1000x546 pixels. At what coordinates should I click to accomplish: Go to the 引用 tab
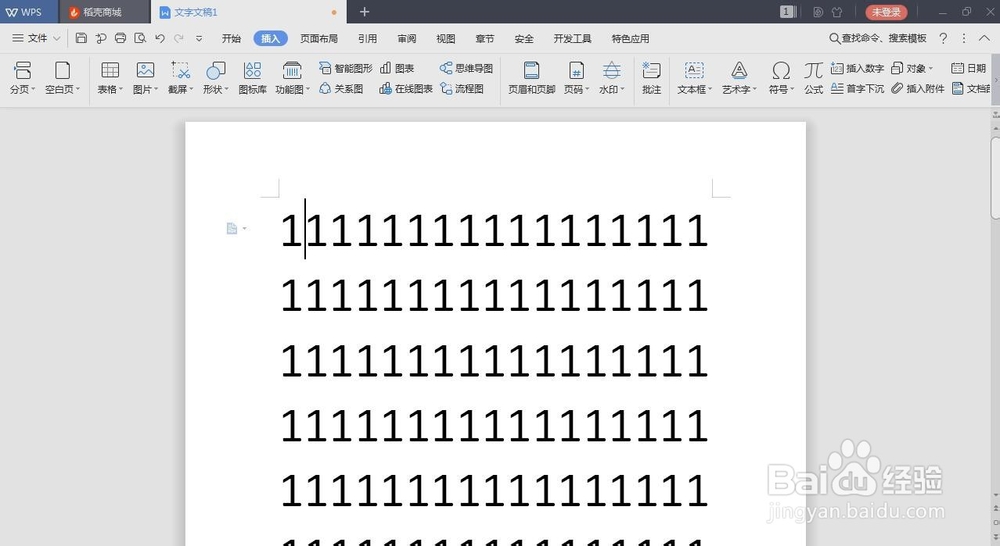pyautogui.click(x=367, y=39)
